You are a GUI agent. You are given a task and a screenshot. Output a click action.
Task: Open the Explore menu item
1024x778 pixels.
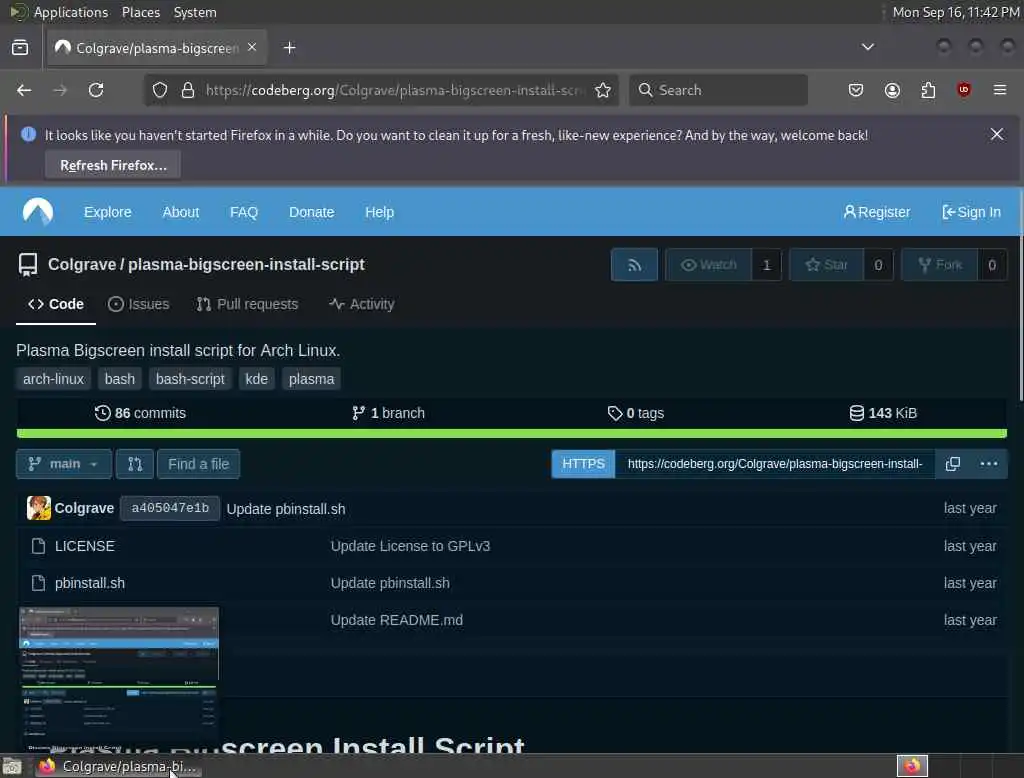pyautogui.click(x=108, y=212)
